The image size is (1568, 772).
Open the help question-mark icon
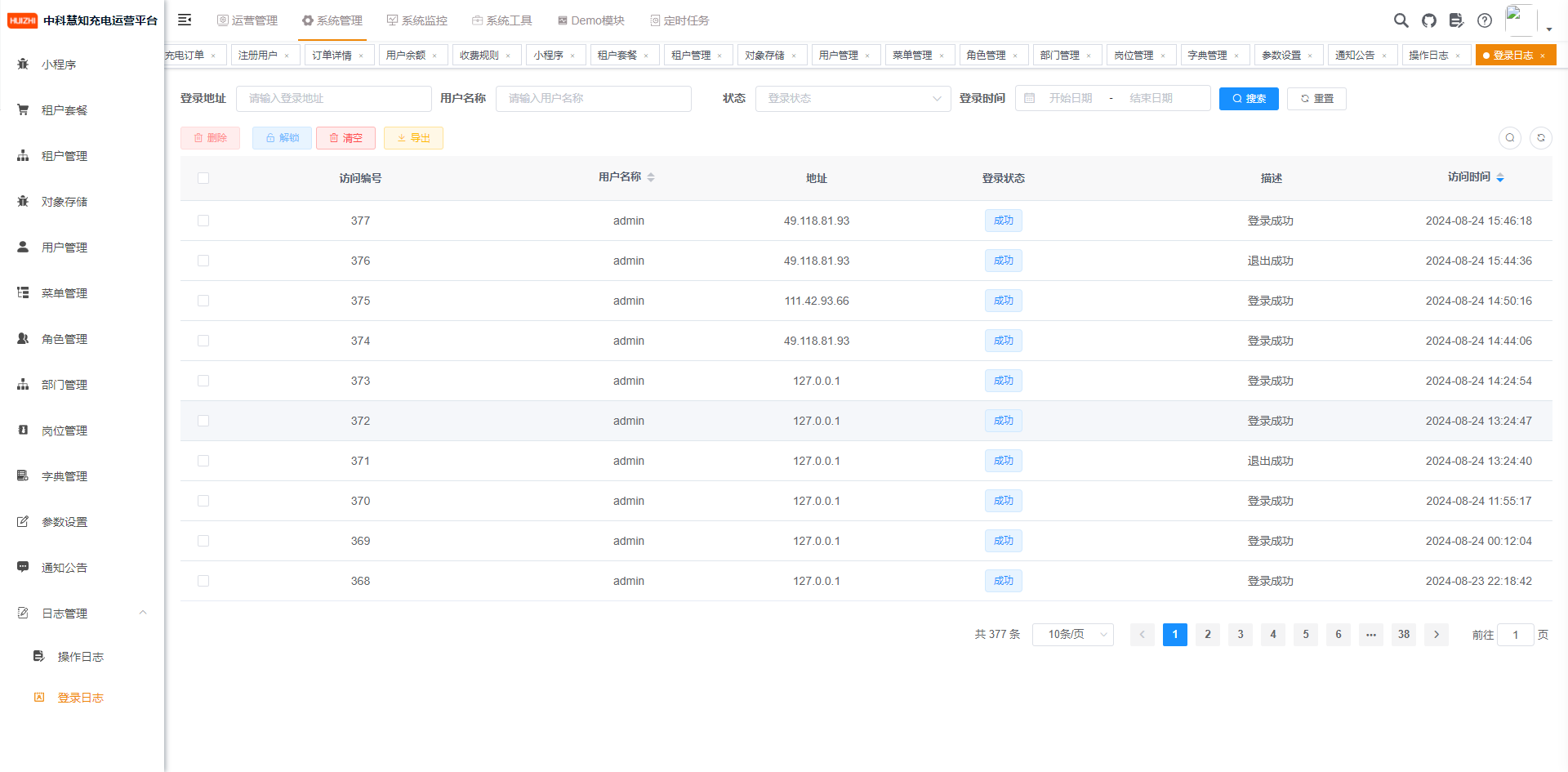pos(1485,20)
